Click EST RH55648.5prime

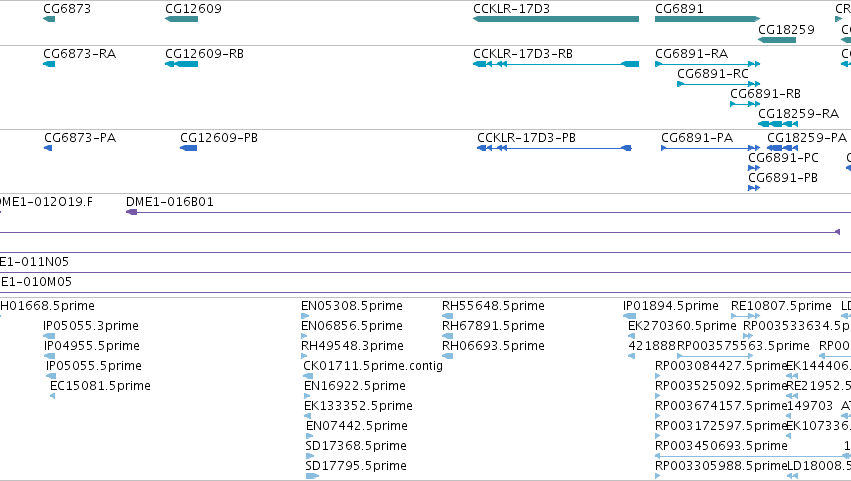pyautogui.click(x=447, y=316)
